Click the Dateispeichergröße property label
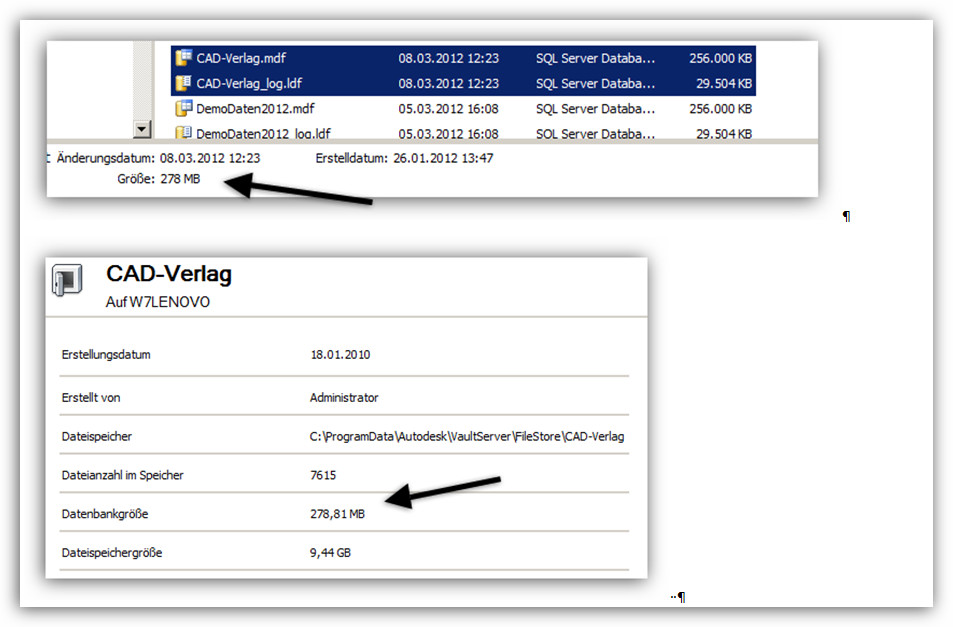The width and height of the screenshot is (953, 627). click(x=112, y=553)
